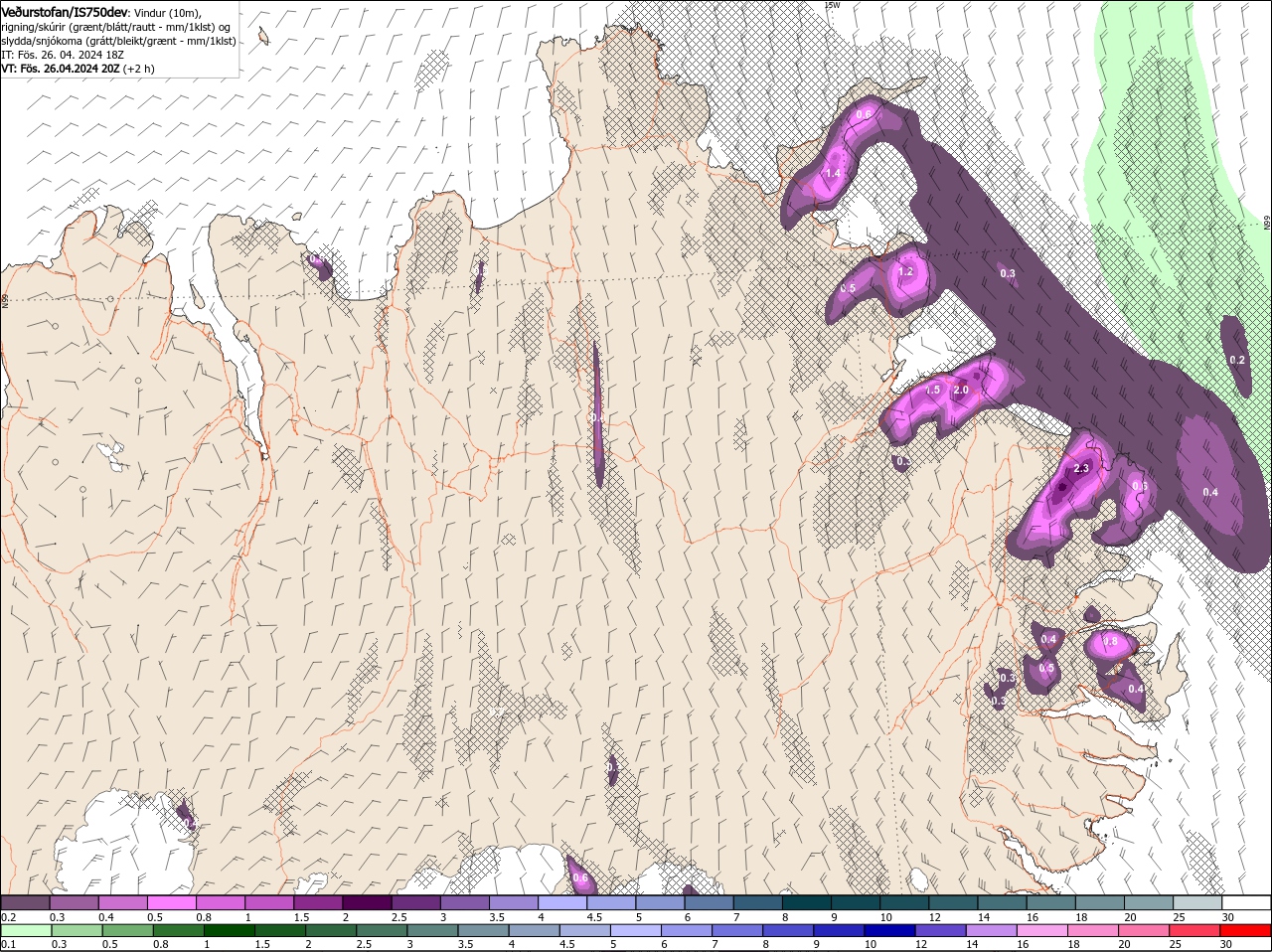The image size is (1272, 952).
Task: Click the '1.4' precipitation label on the map
Action: click(833, 174)
